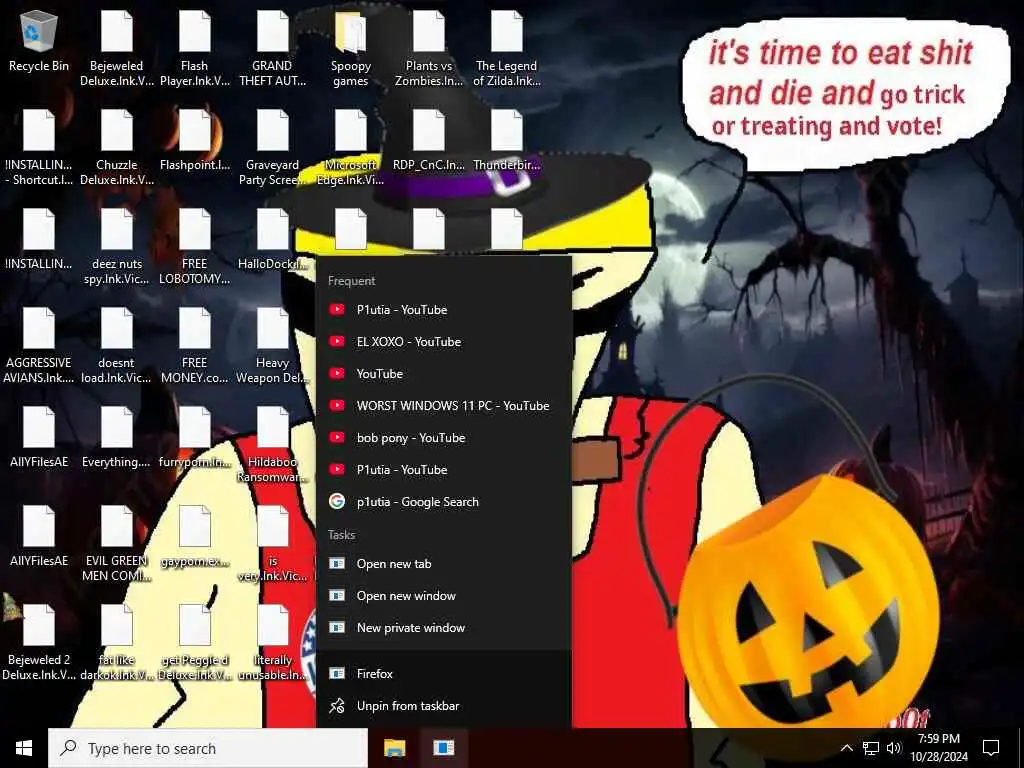The image size is (1024, 768).
Task: Click the Type here to search box
Action: [208, 748]
